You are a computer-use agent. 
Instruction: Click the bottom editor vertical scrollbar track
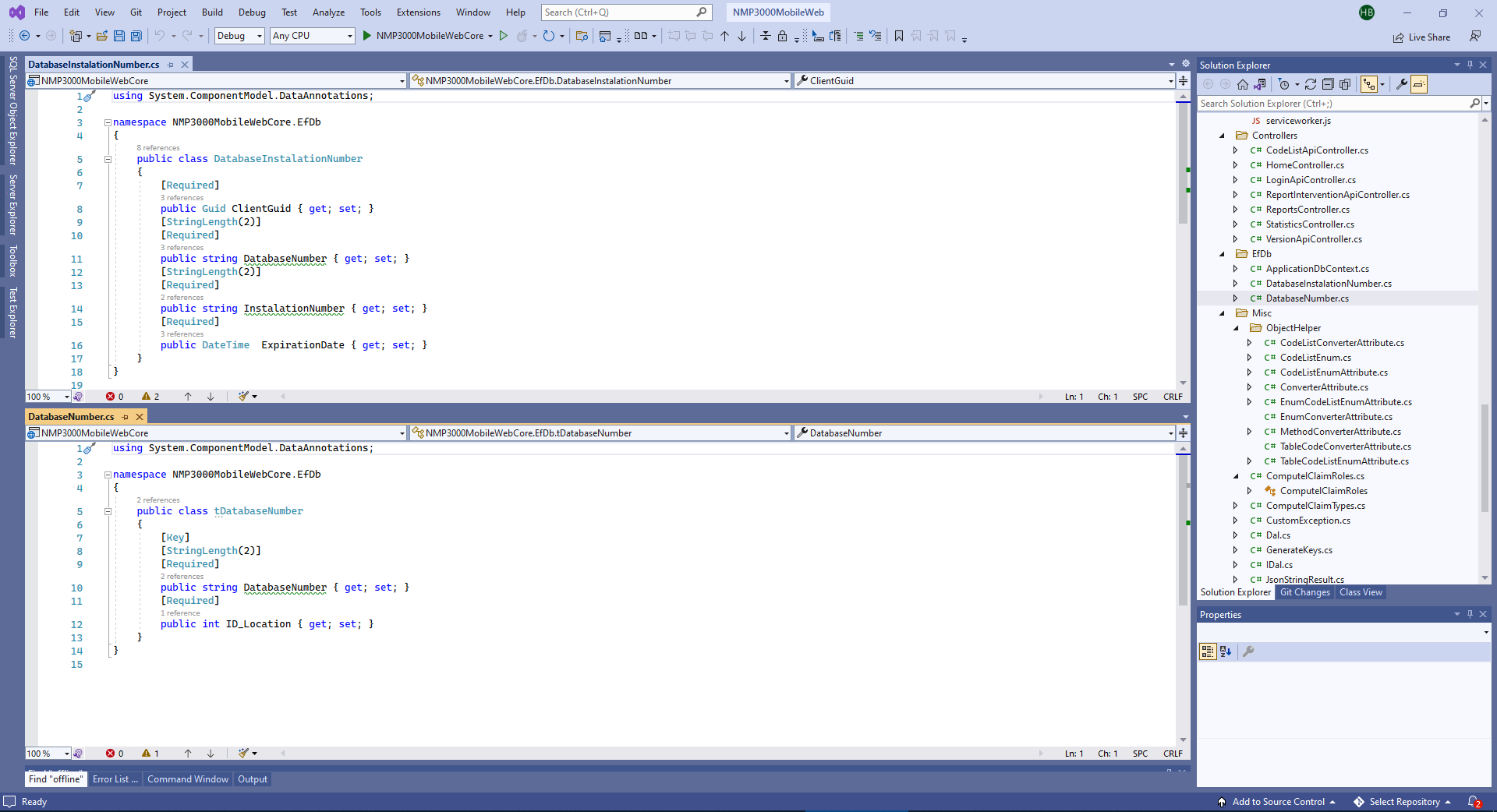(x=1184, y=596)
